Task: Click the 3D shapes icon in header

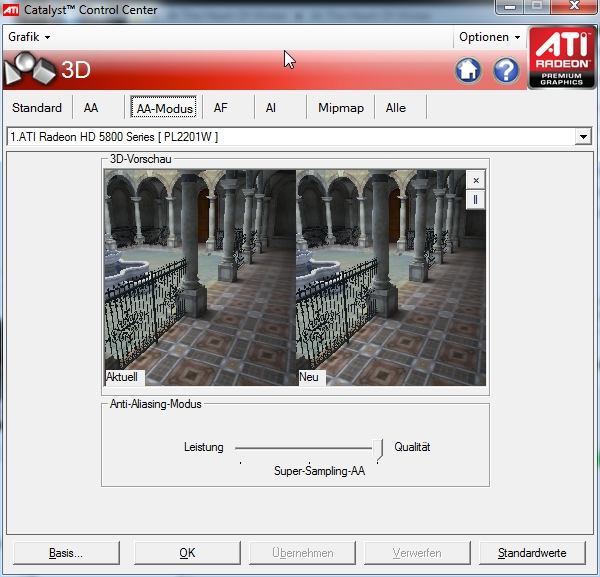Action: 30,69
